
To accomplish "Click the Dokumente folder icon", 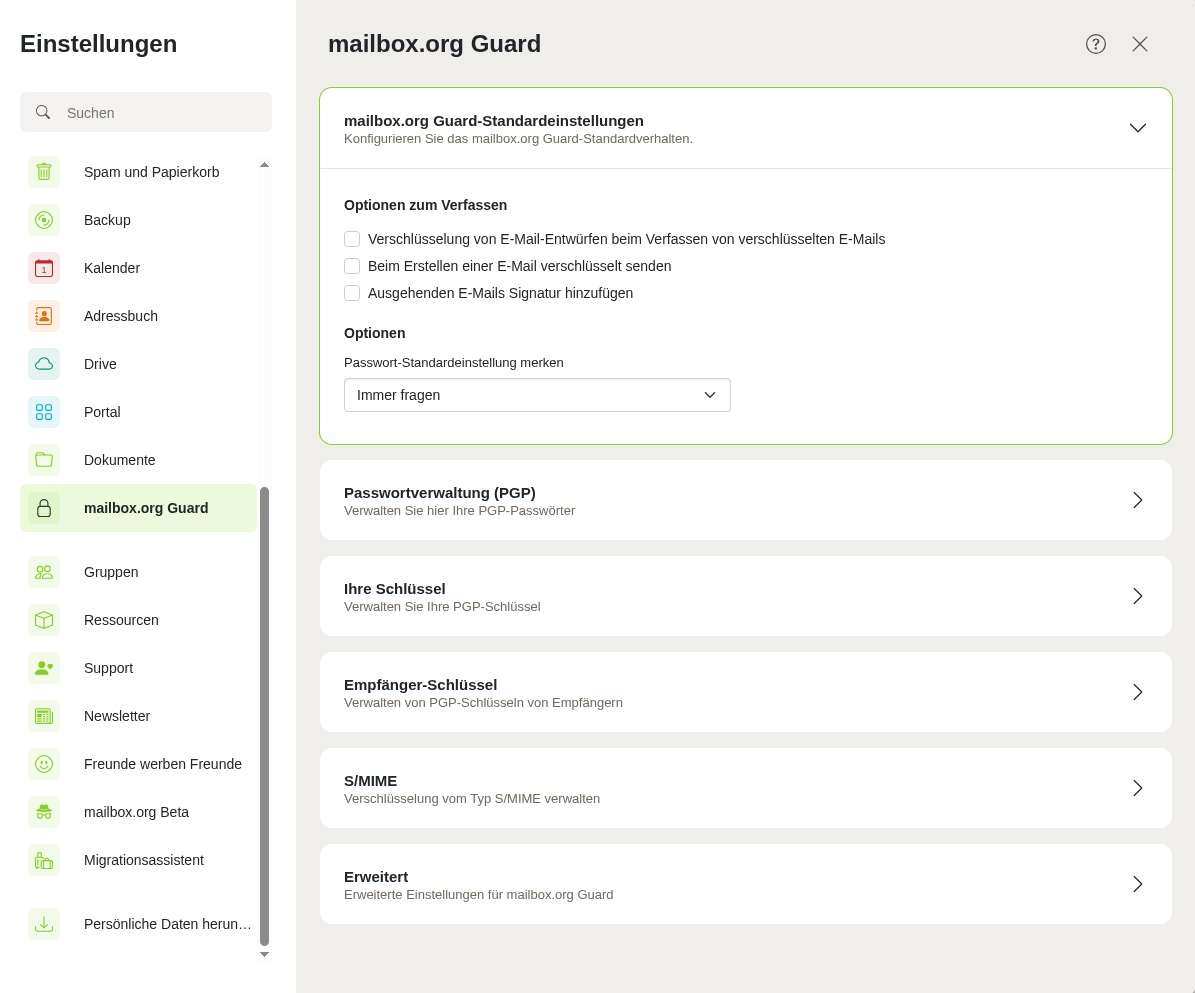I will click(44, 460).
